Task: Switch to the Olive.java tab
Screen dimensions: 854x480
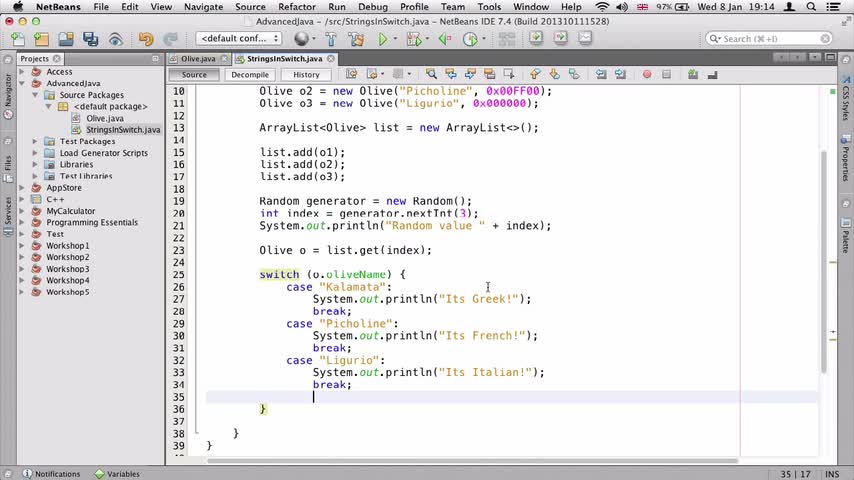Action: [198, 58]
